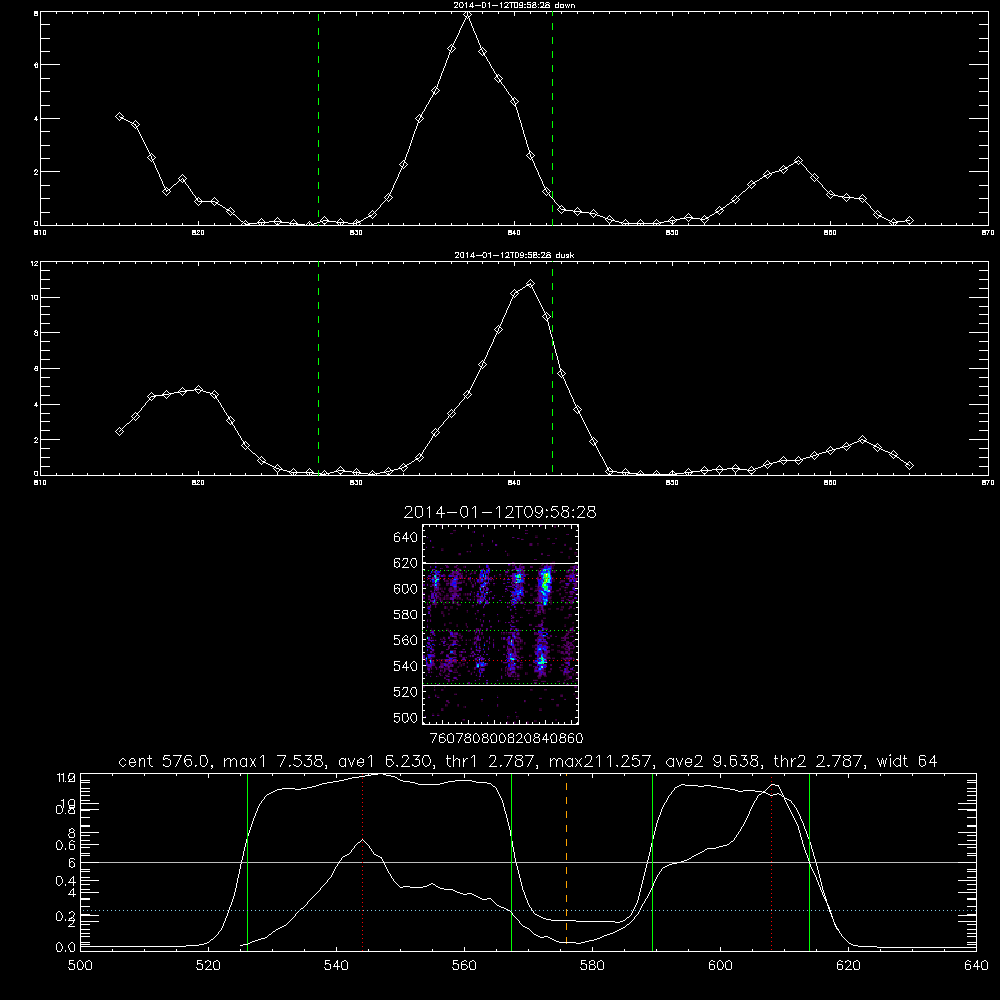Click the "2014-01-12T09:58:28" title above the spectral image

(500, 512)
